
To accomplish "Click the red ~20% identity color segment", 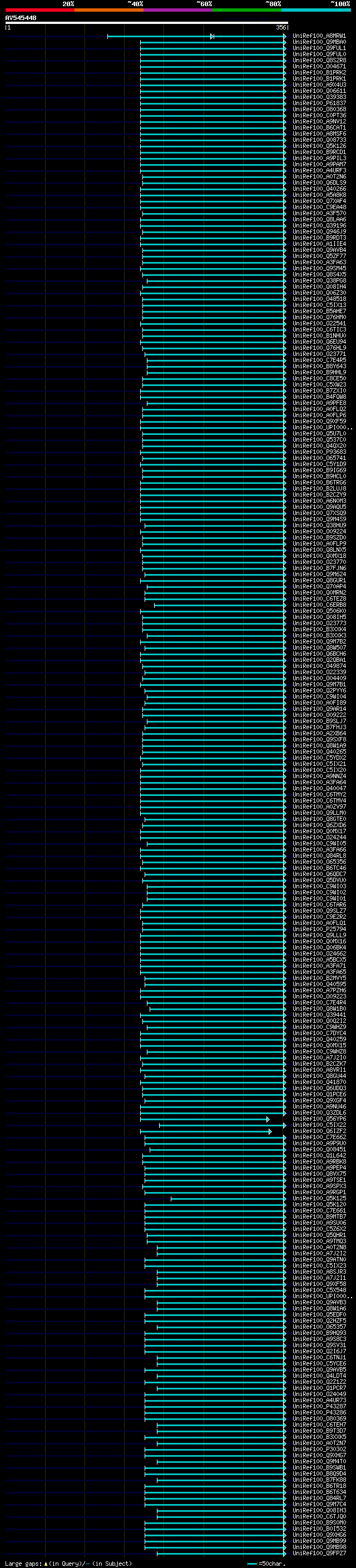I will pos(39,11).
